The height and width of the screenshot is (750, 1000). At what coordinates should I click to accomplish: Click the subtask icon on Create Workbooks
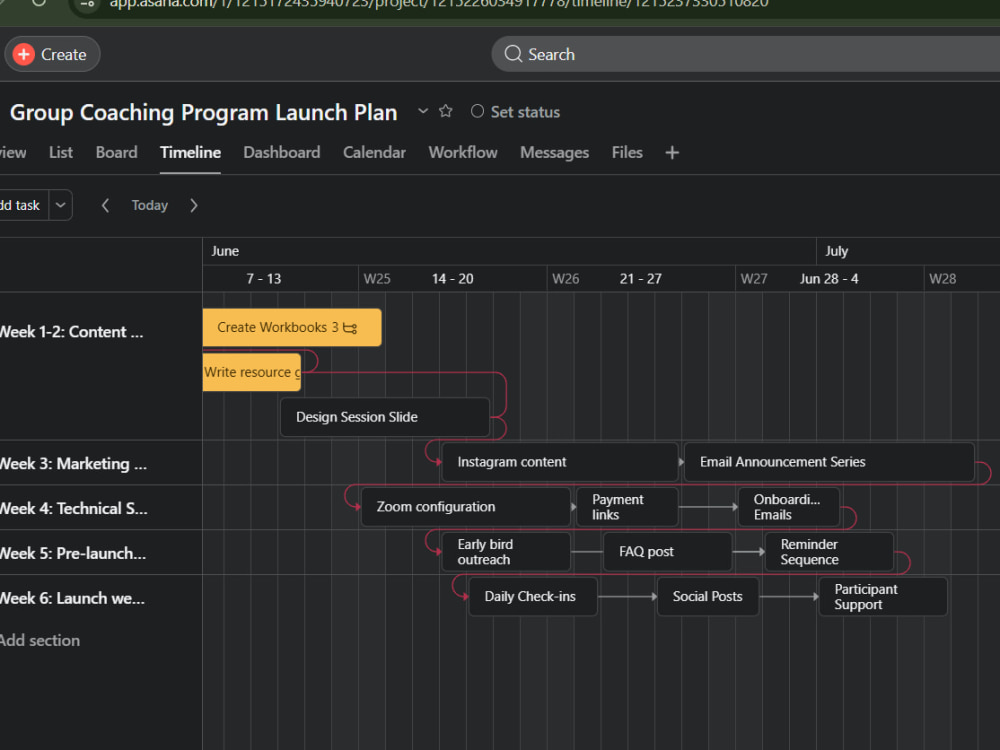point(350,328)
